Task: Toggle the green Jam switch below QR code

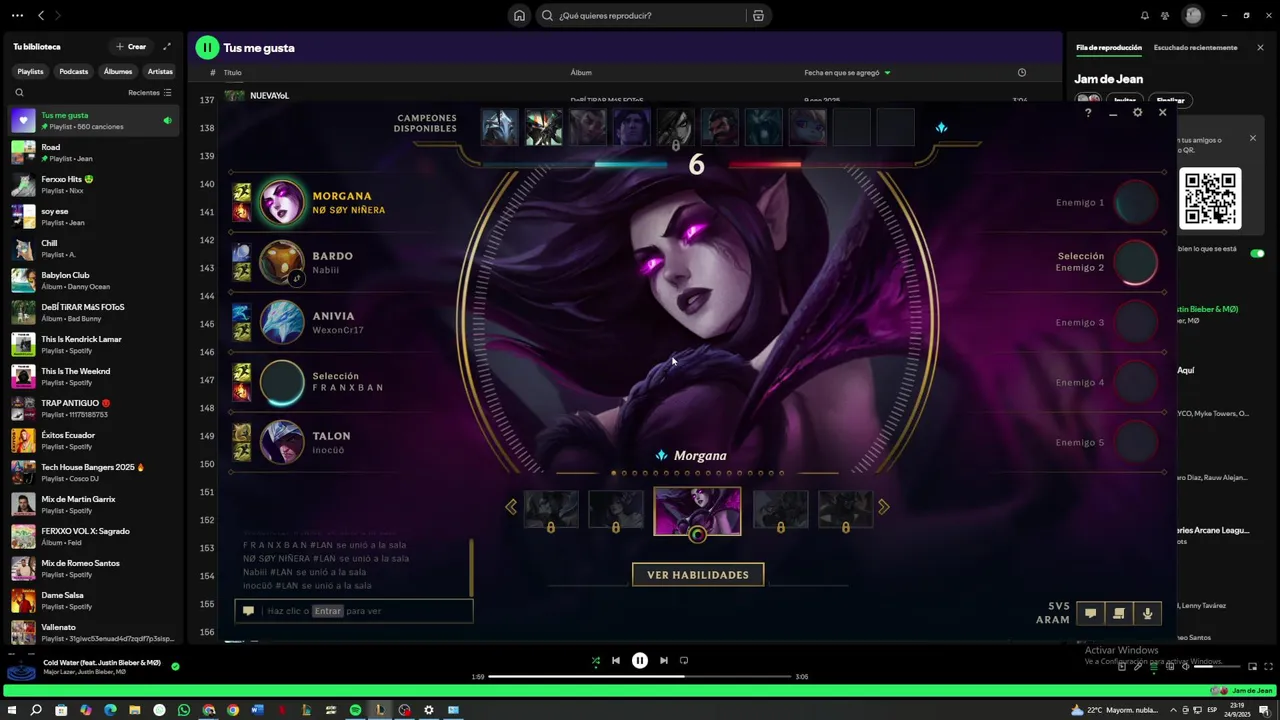Action: pos(1257,253)
